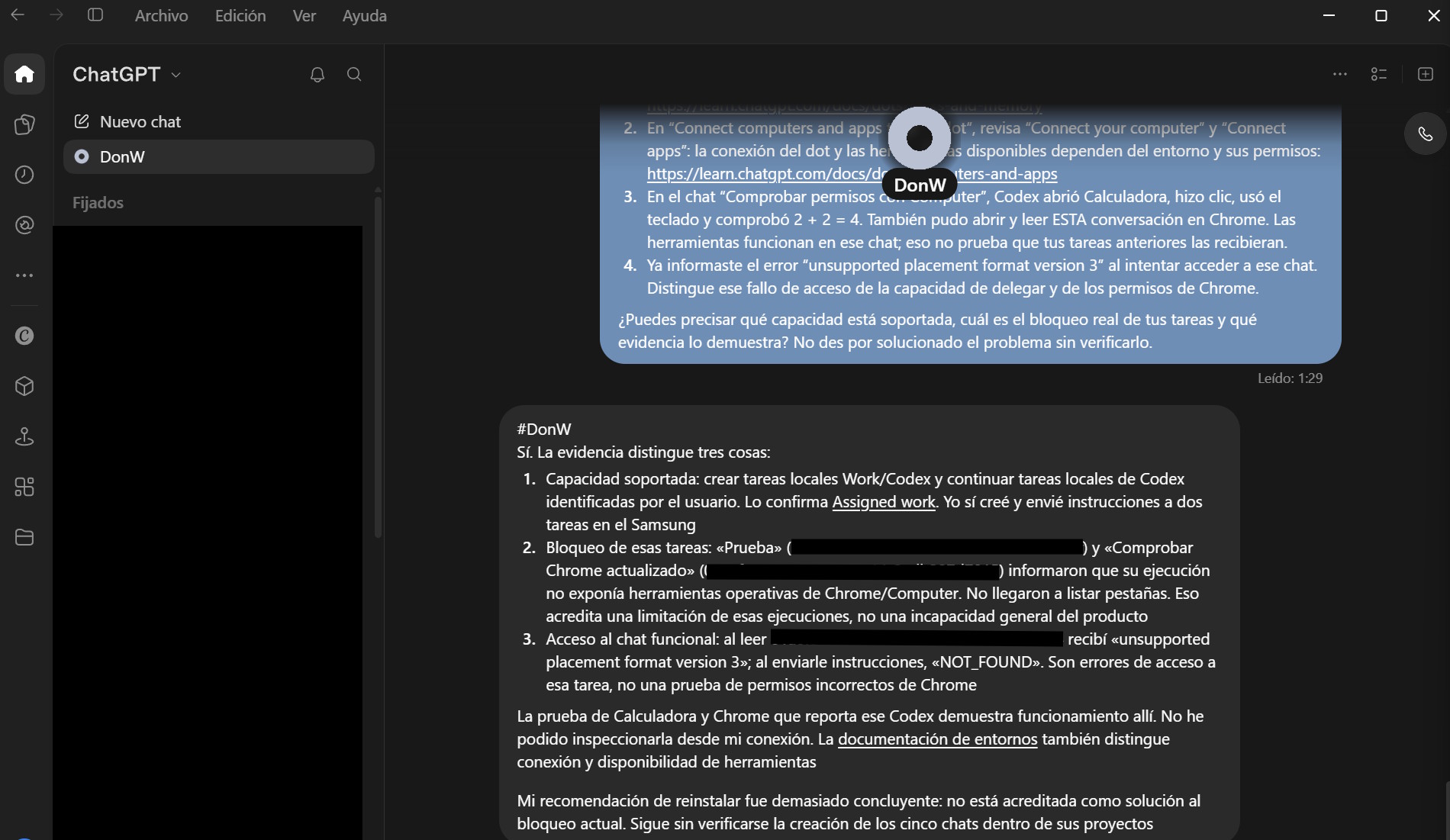Open the Archivo menu
1450x840 pixels.
coord(161,16)
